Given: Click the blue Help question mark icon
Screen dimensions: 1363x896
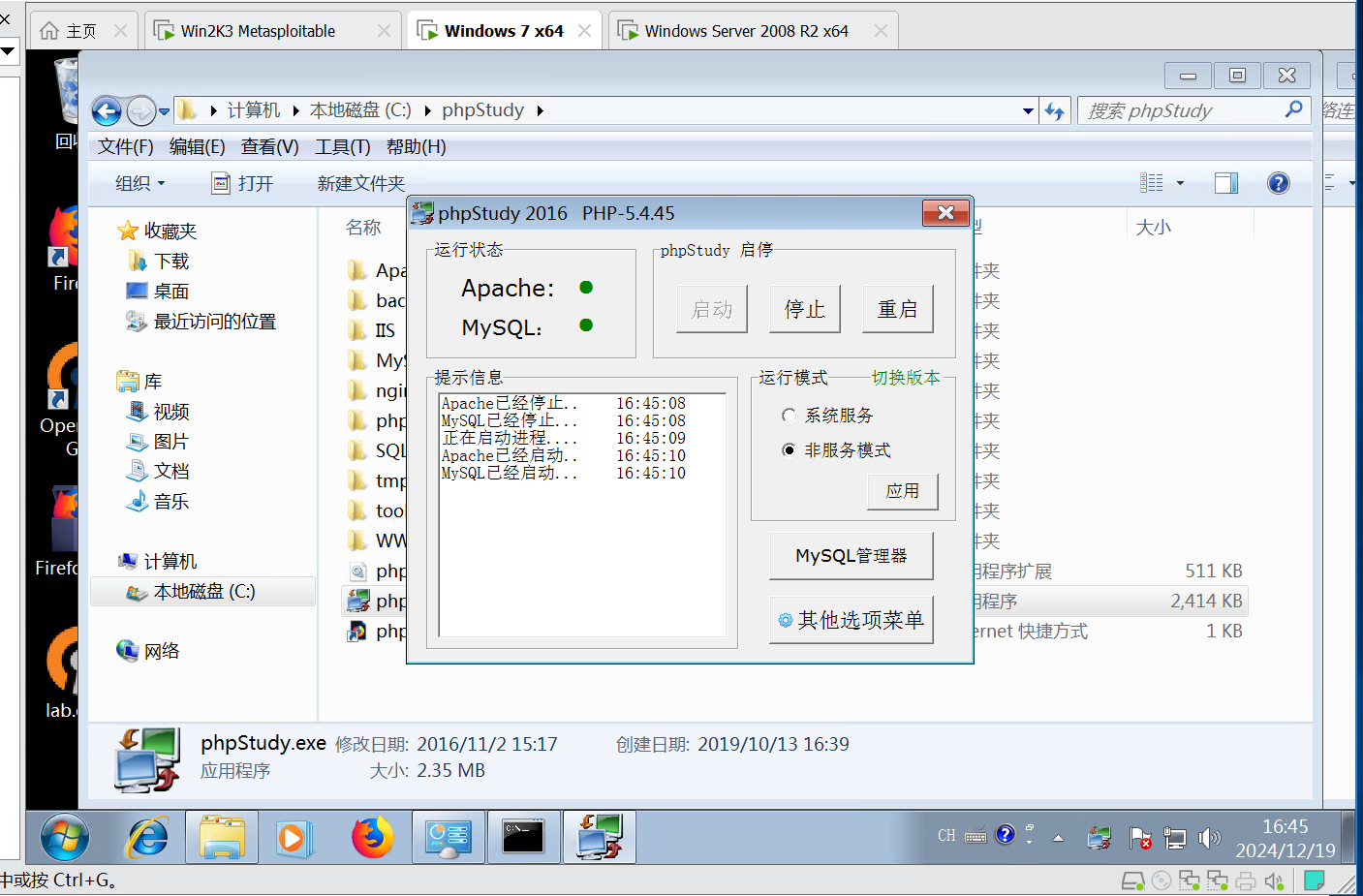Looking at the screenshot, I should coord(1279,183).
